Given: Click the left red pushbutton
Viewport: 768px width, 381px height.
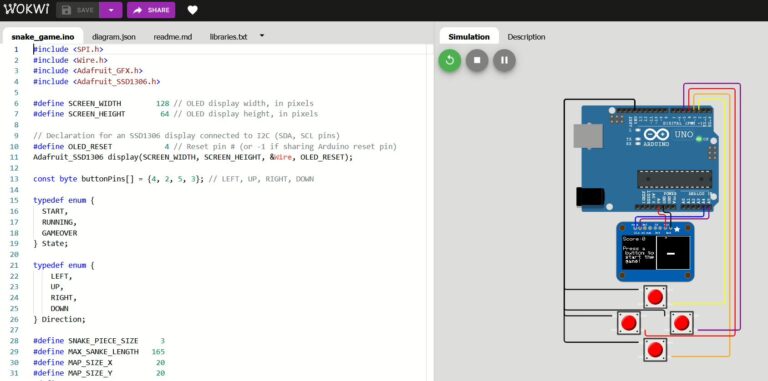Looking at the screenshot, I should 628,323.
